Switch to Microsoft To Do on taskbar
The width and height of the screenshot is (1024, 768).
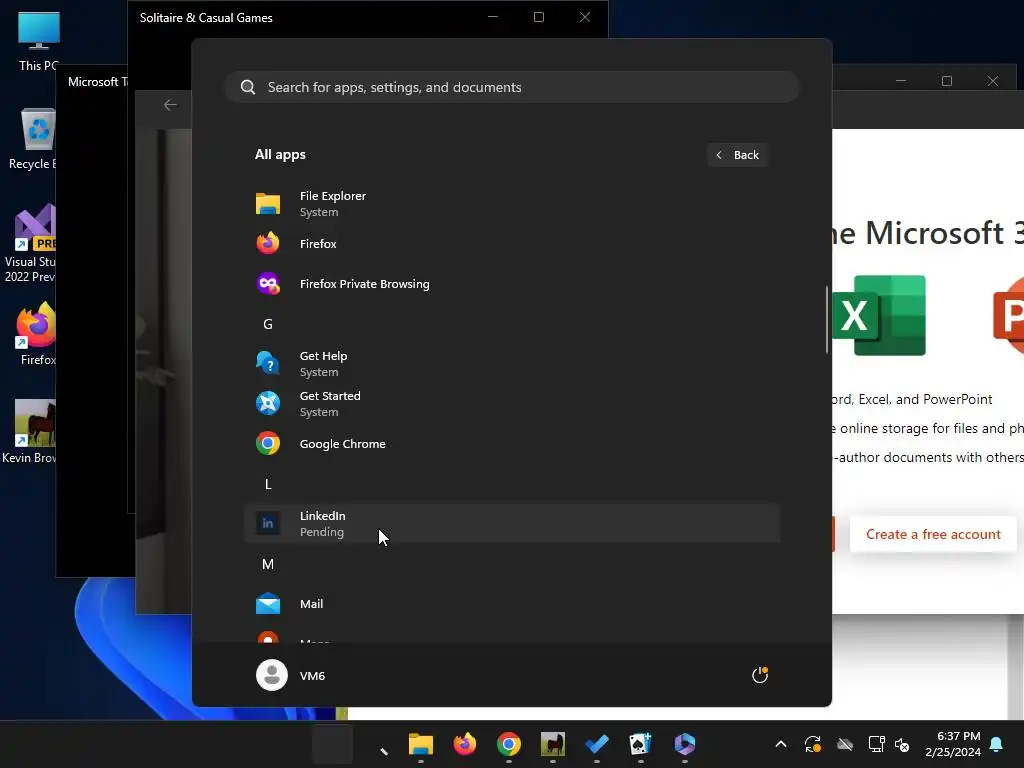597,744
